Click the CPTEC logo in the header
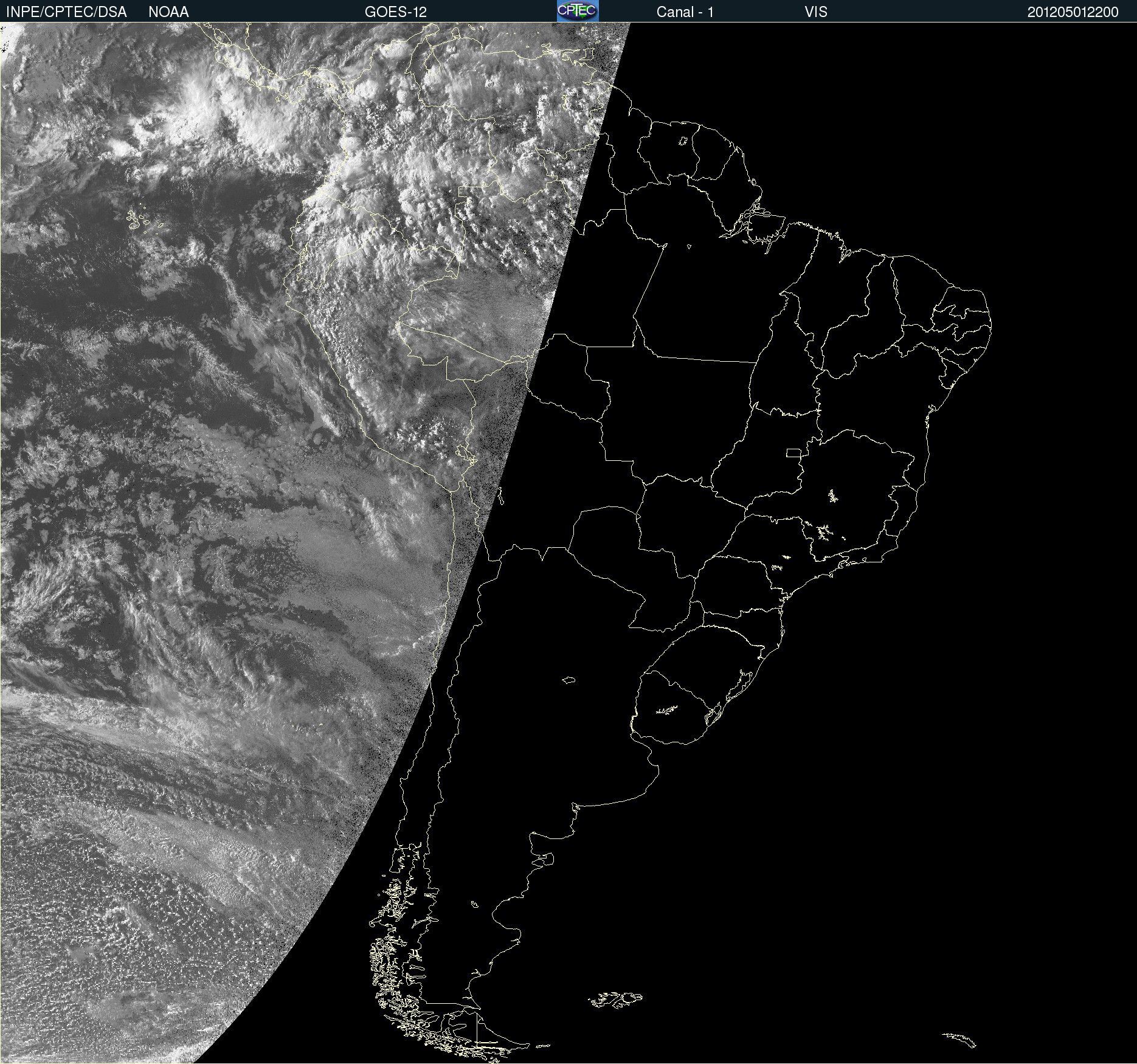 pyautogui.click(x=578, y=11)
